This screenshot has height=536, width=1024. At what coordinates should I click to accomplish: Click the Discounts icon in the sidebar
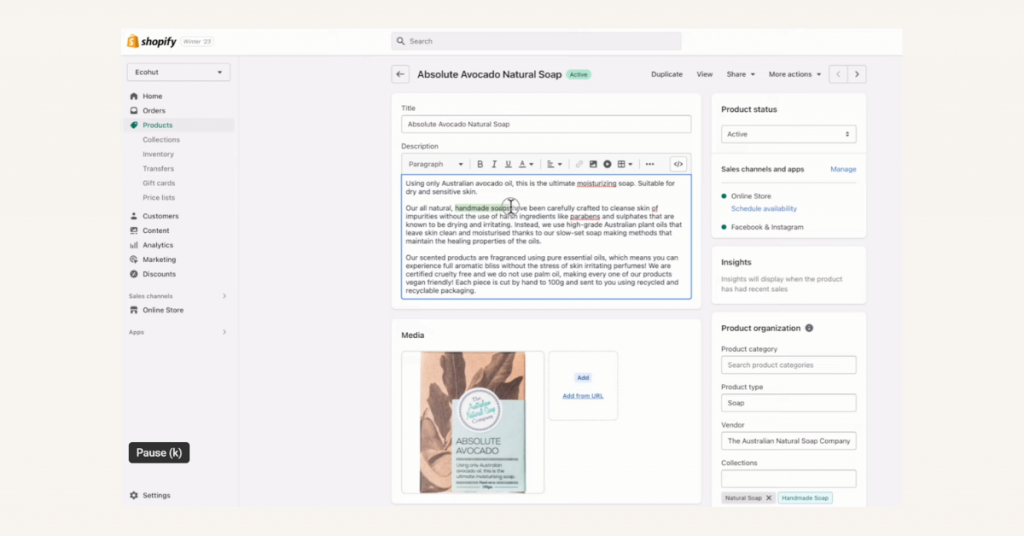(134, 274)
